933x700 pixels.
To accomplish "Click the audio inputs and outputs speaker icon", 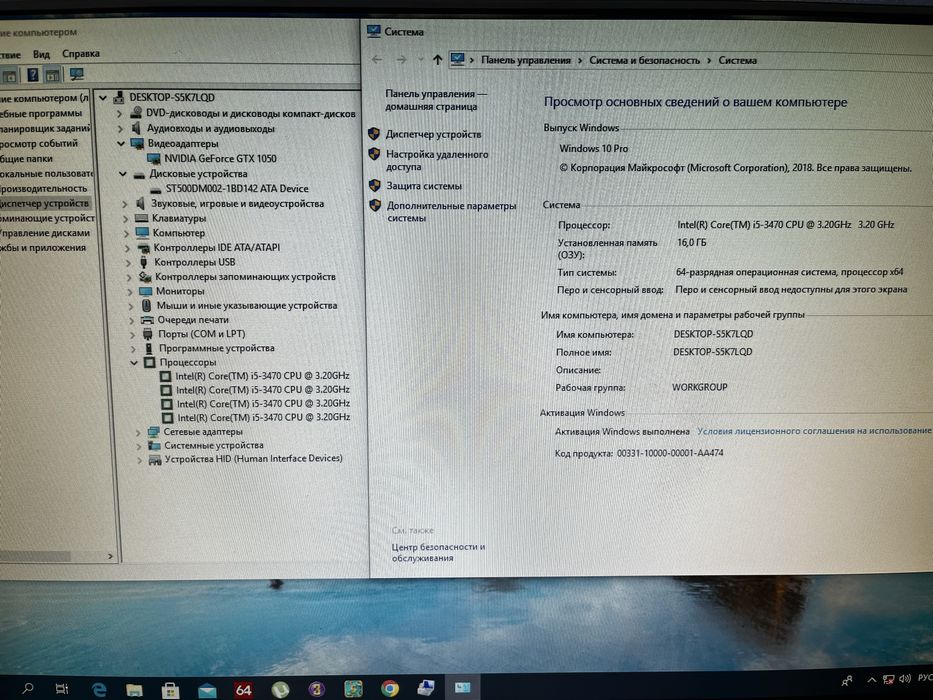I will point(136,128).
